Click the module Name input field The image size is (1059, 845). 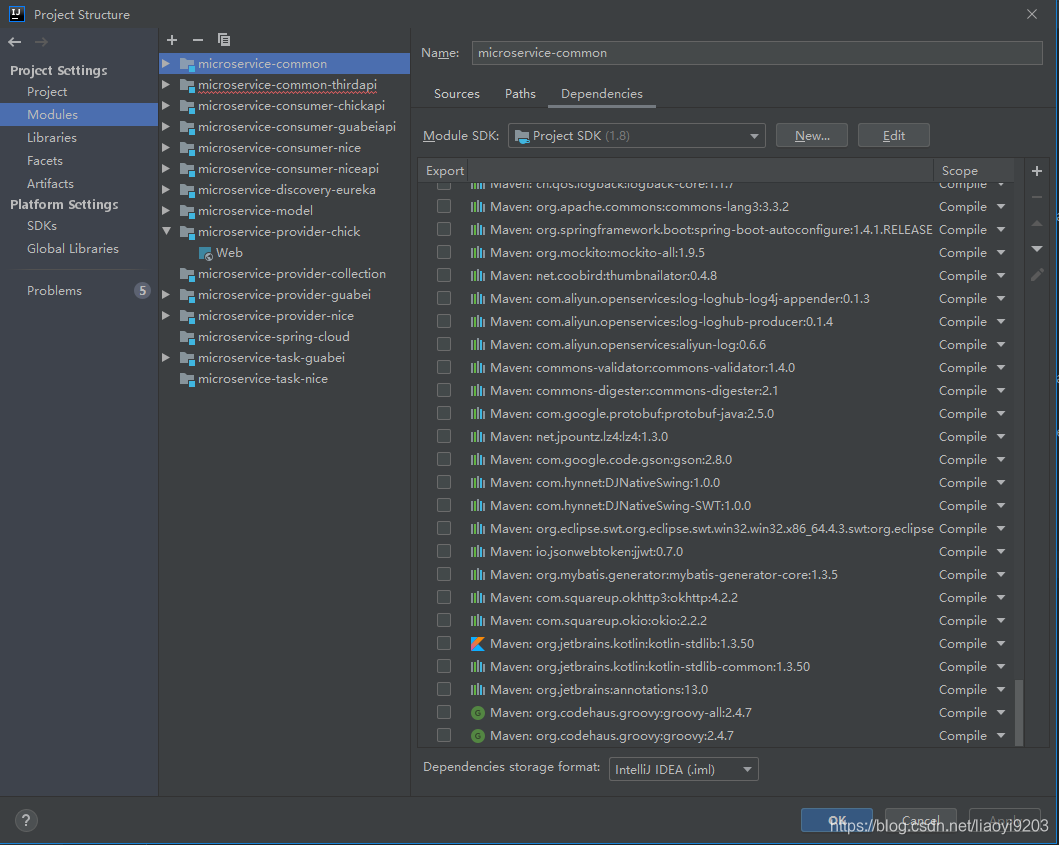(x=757, y=53)
